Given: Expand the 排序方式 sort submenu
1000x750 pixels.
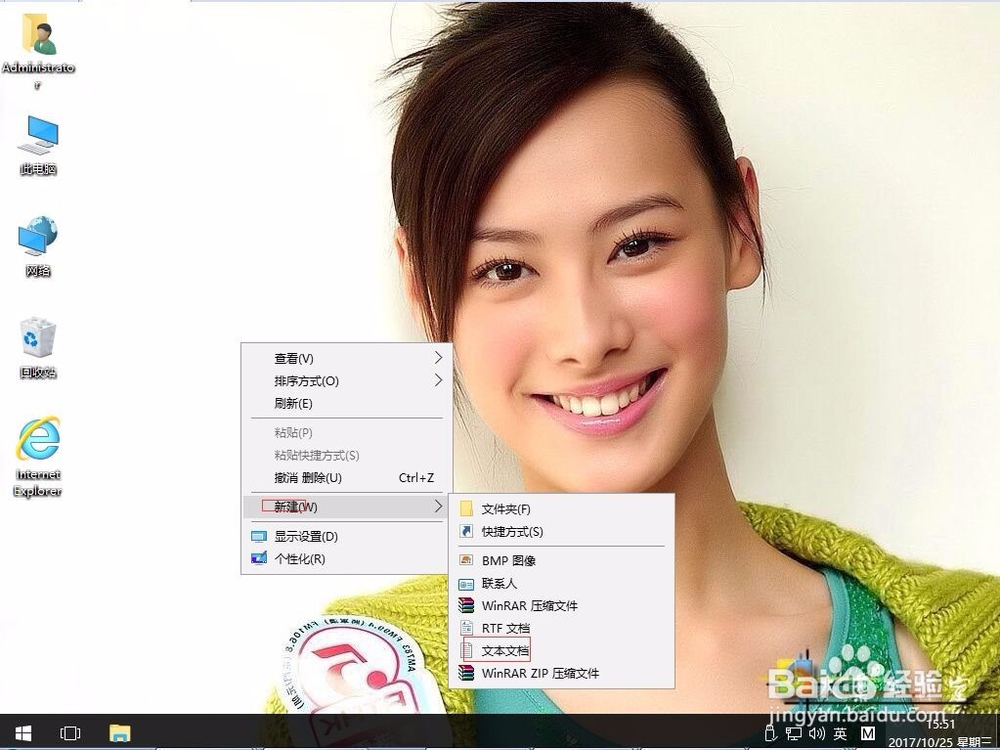Looking at the screenshot, I should [305, 381].
